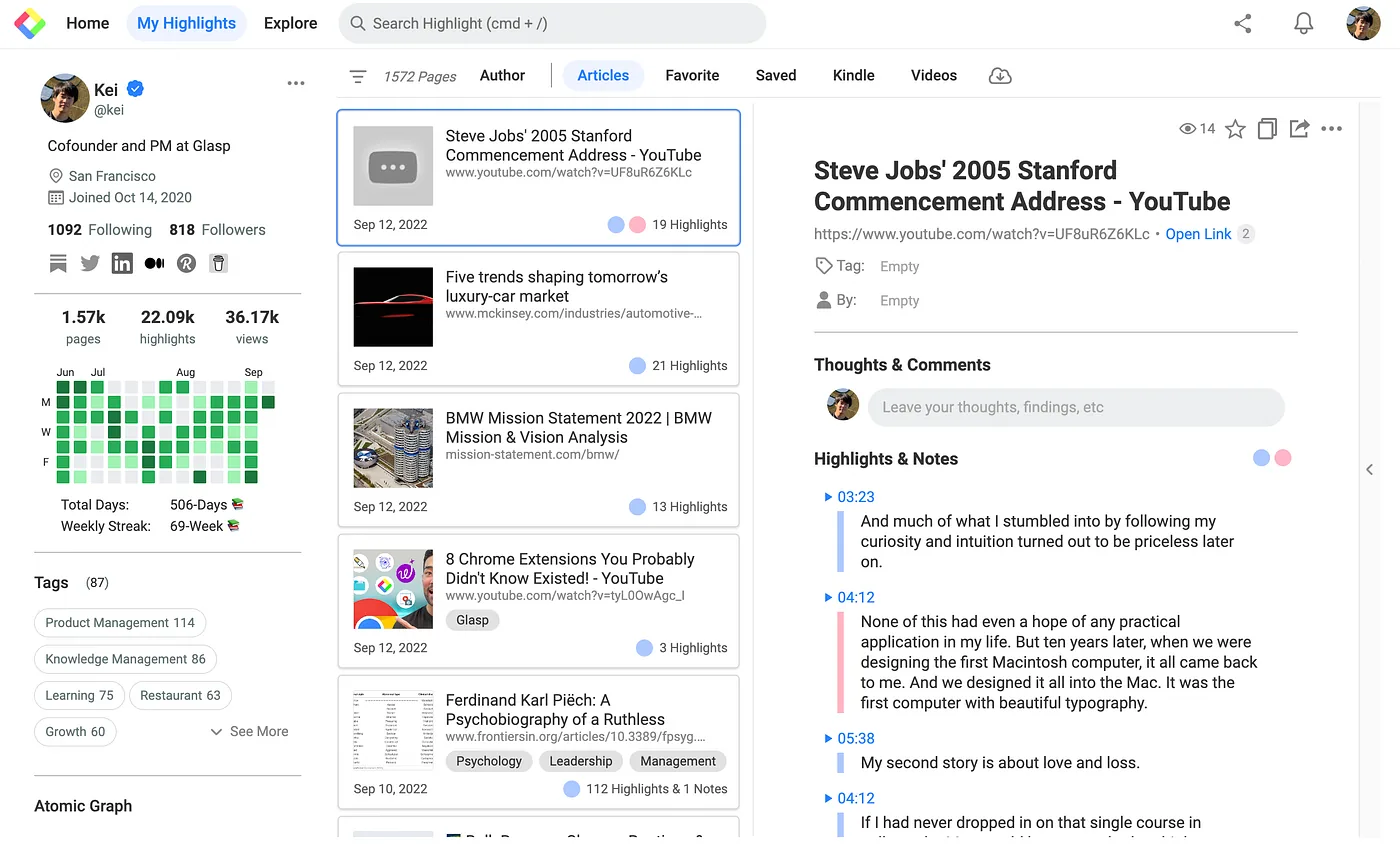
Task: Click the 'Leave your thoughts' comment box
Action: [1075, 407]
